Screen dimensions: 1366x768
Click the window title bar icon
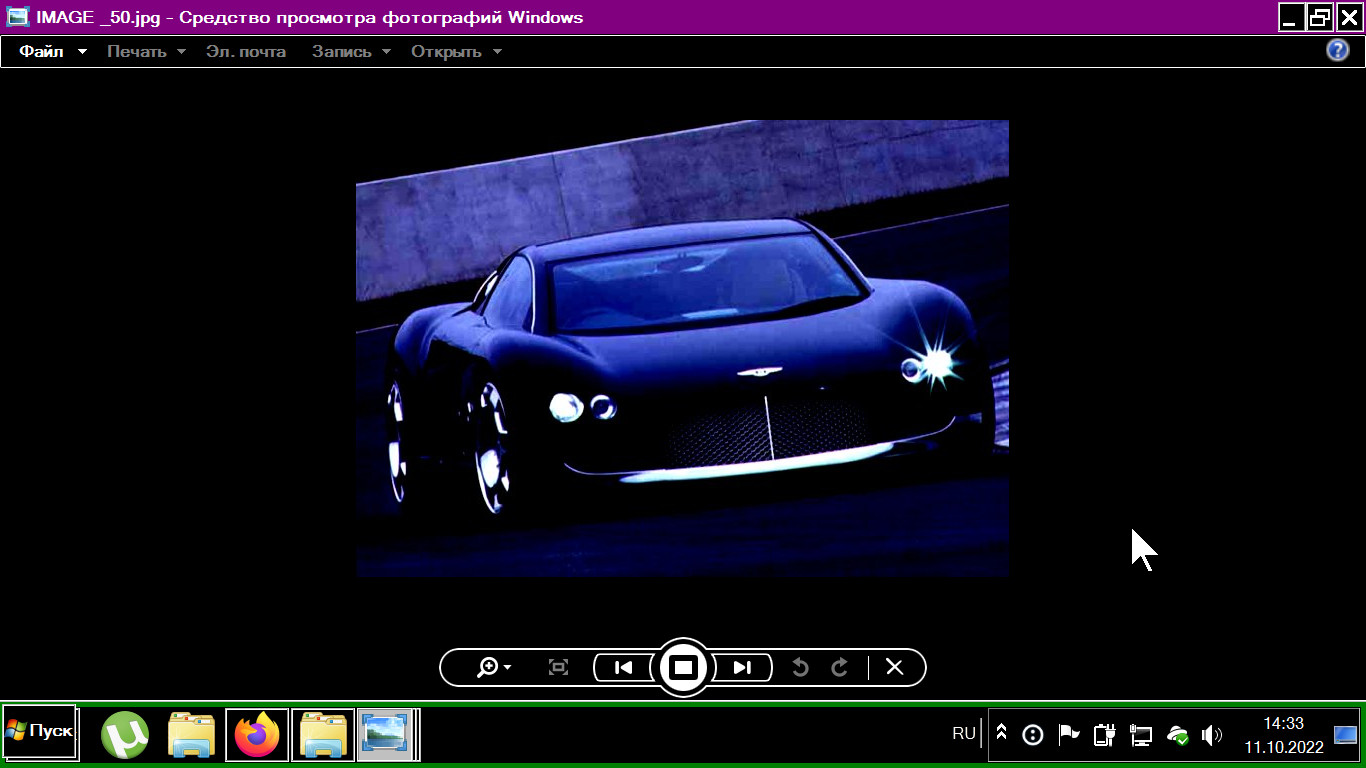(17, 17)
